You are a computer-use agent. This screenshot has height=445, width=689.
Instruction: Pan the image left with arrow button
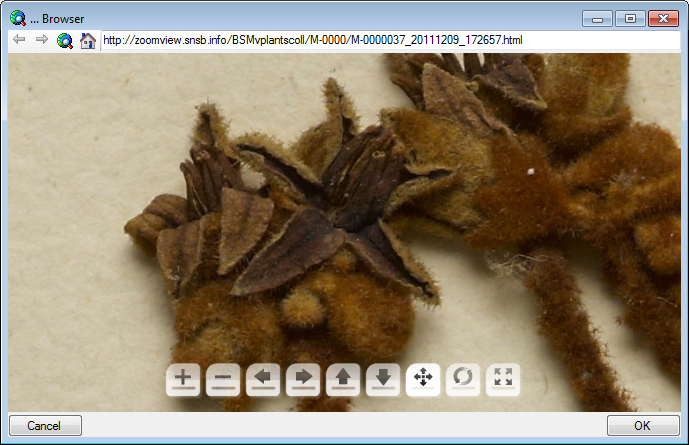(x=263, y=380)
